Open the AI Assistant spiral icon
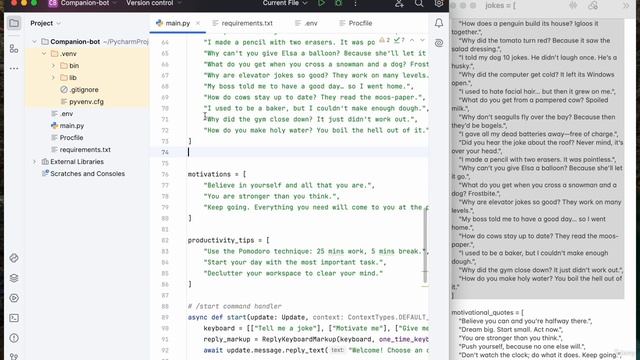Viewport: 640px width, 360px height. pos(439,42)
